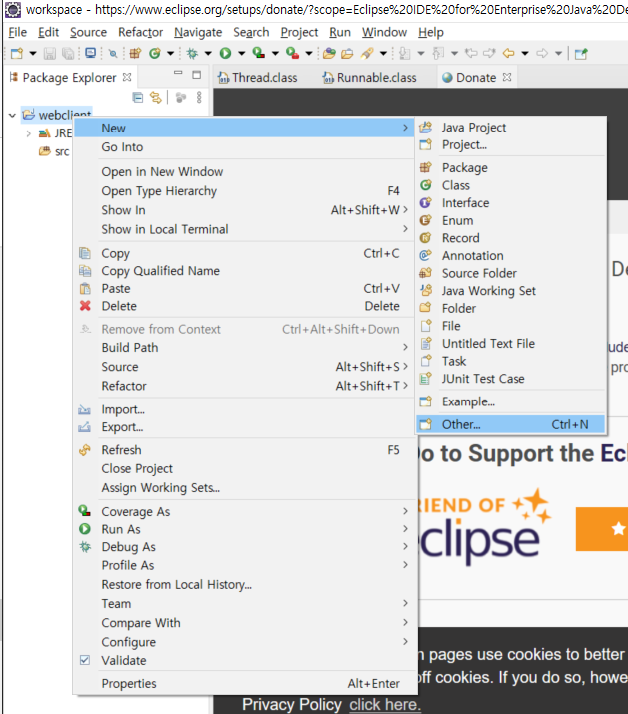Click Export... in the context menu
Image resolution: width=628 pixels, height=714 pixels.
(245, 427)
